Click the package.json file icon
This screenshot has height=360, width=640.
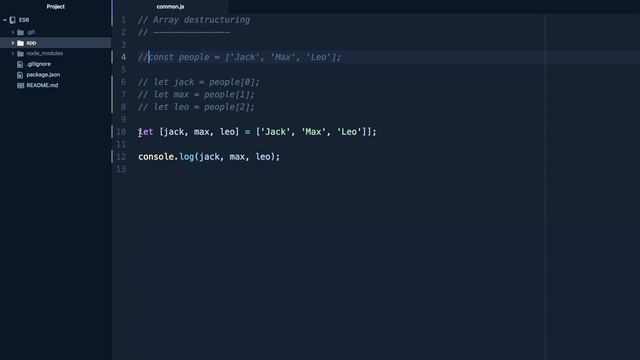(20, 75)
